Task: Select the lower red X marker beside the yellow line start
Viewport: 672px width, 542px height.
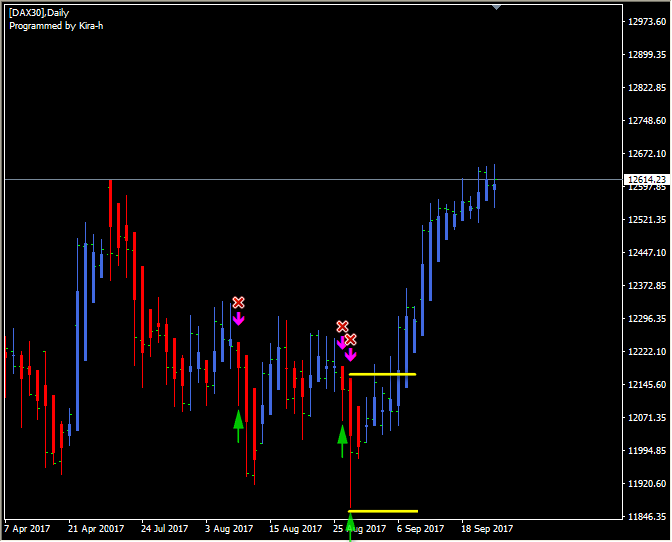Action: (350, 340)
